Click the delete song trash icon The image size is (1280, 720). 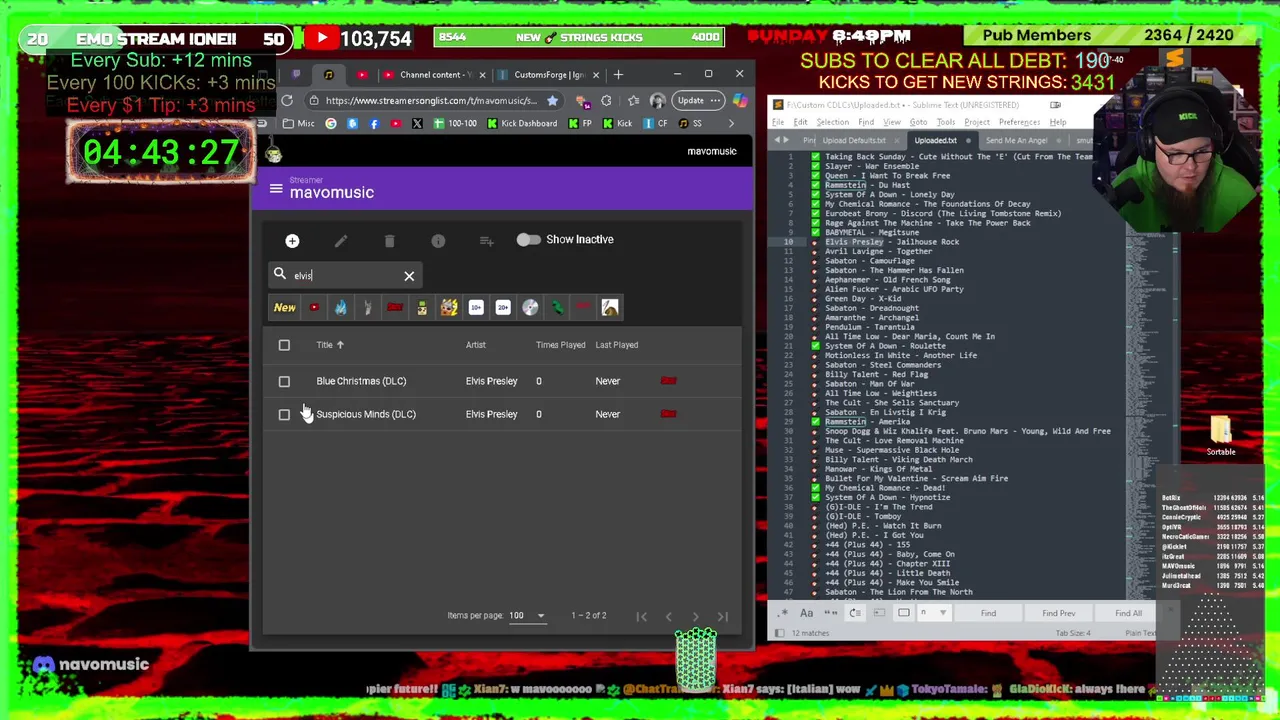click(389, 240)
